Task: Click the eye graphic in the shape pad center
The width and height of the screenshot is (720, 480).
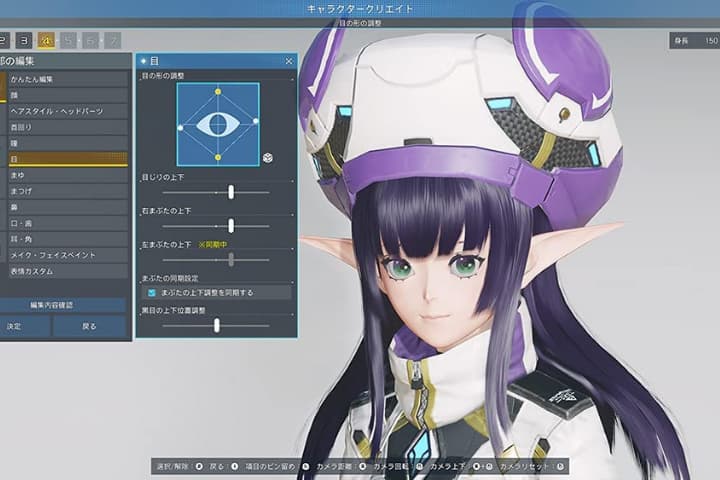Action: click(x=218, y=124)
